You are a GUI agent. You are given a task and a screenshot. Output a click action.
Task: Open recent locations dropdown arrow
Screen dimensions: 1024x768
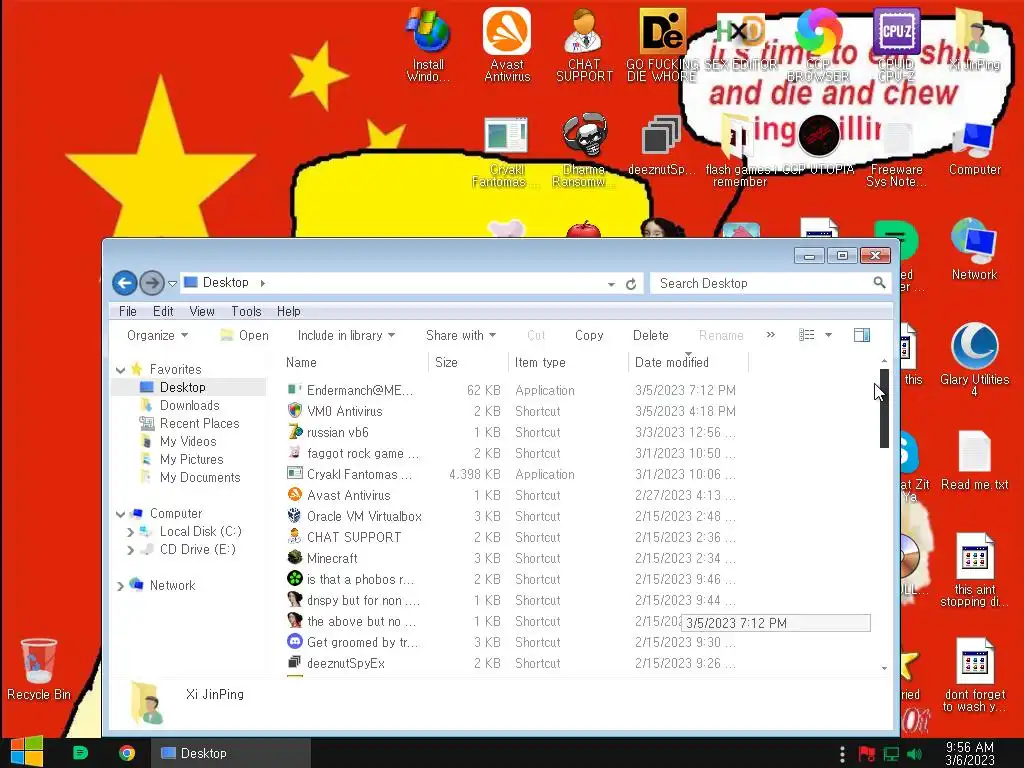click(172, 284)
